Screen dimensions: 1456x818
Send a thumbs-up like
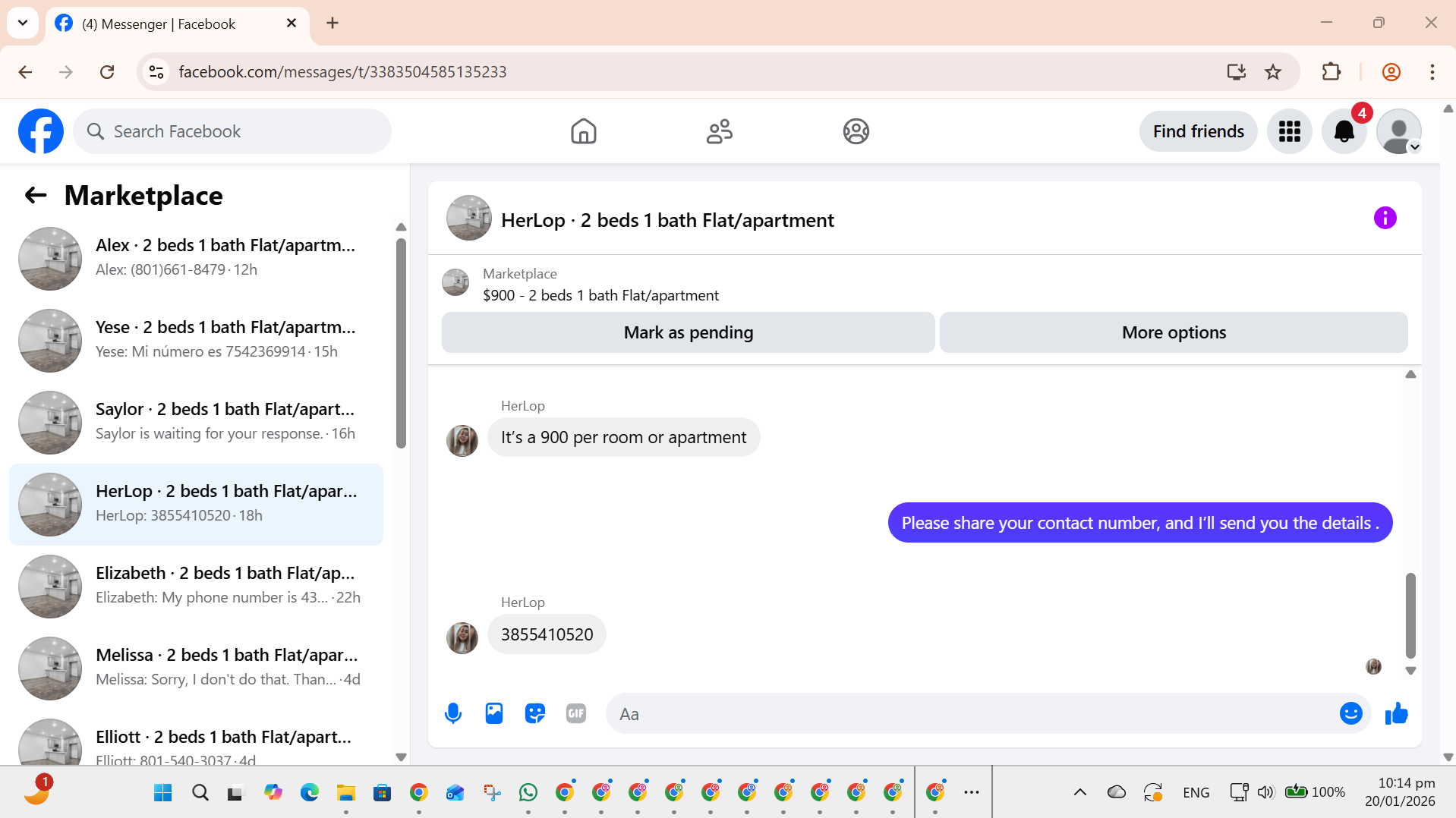[1396, 713]
